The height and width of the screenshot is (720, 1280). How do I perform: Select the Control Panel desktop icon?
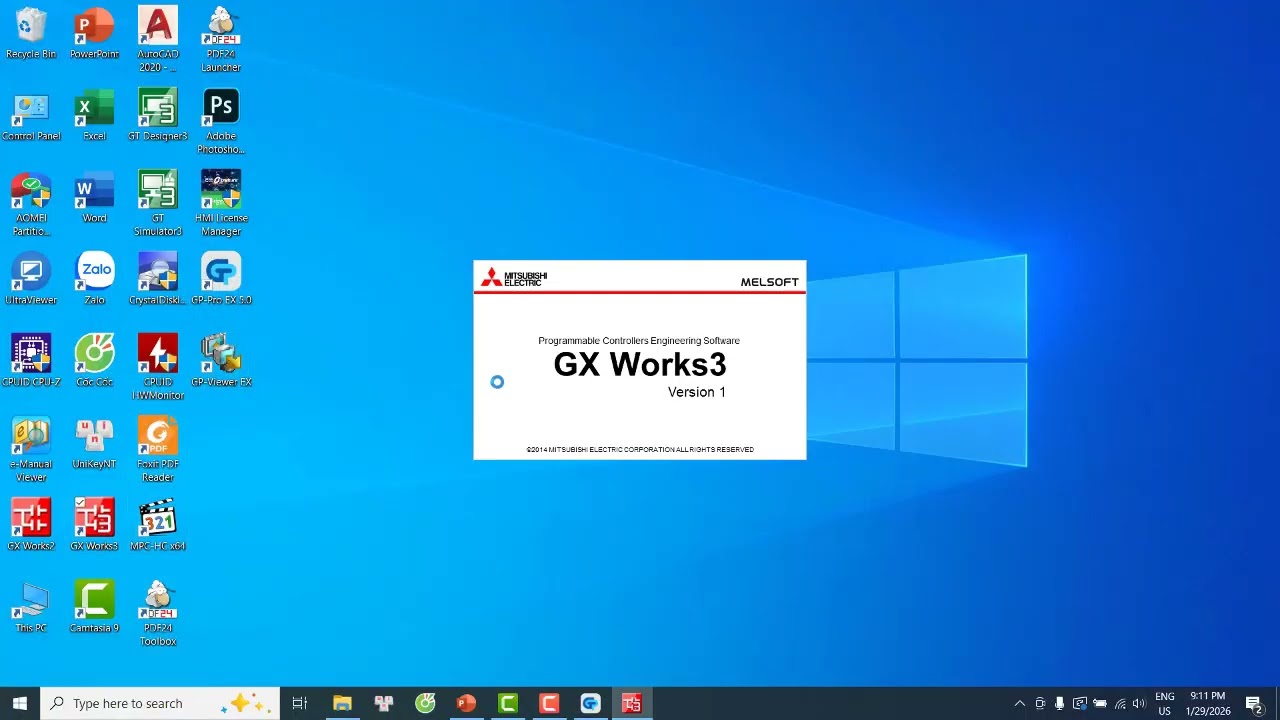pos(31,115)
